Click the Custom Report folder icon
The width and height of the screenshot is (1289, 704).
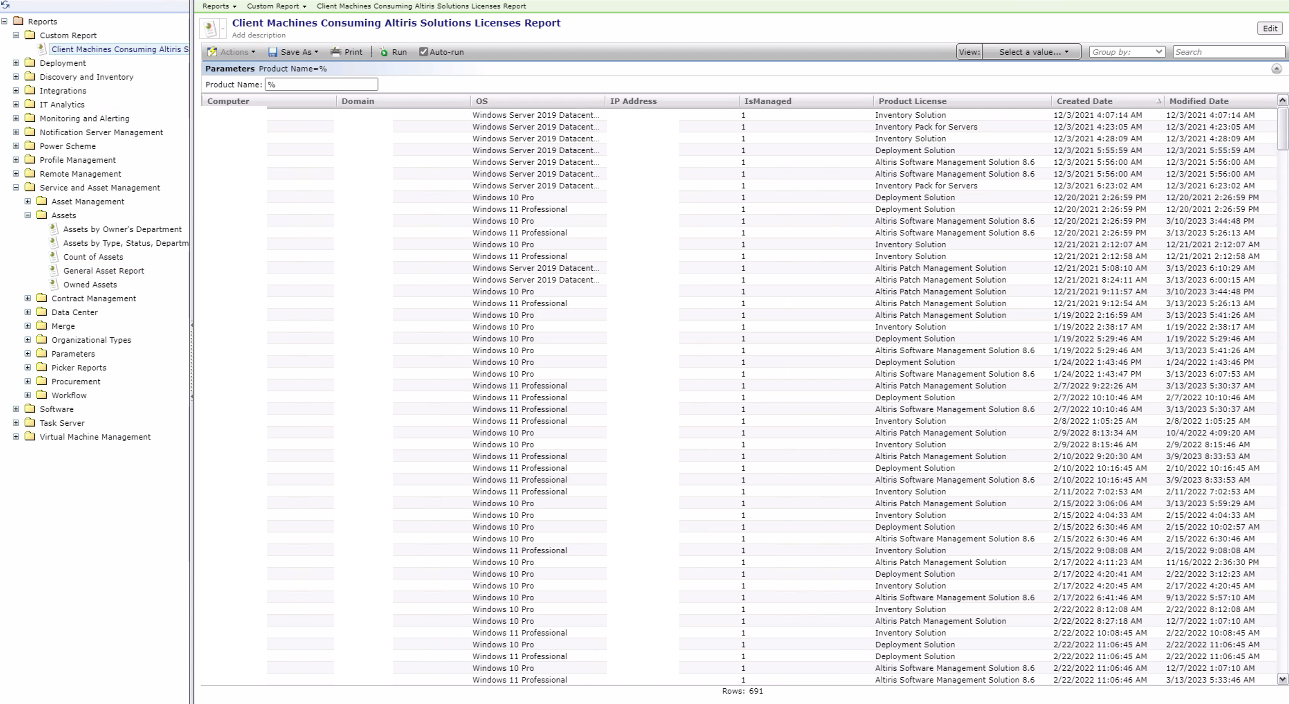pos(30,35)
